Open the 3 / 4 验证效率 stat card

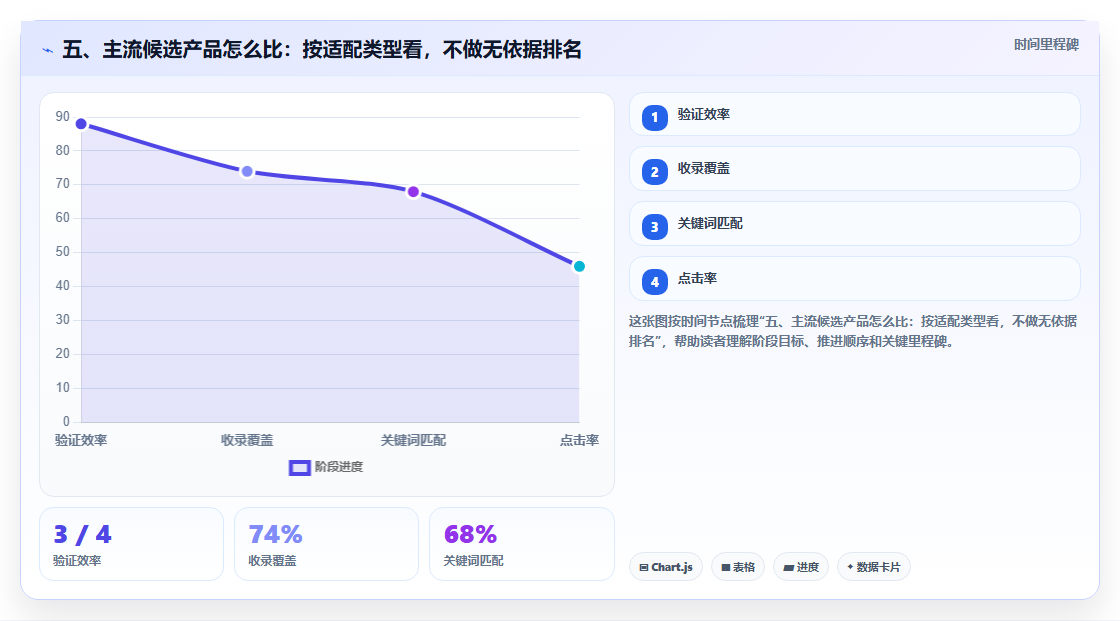click(131, 544)
